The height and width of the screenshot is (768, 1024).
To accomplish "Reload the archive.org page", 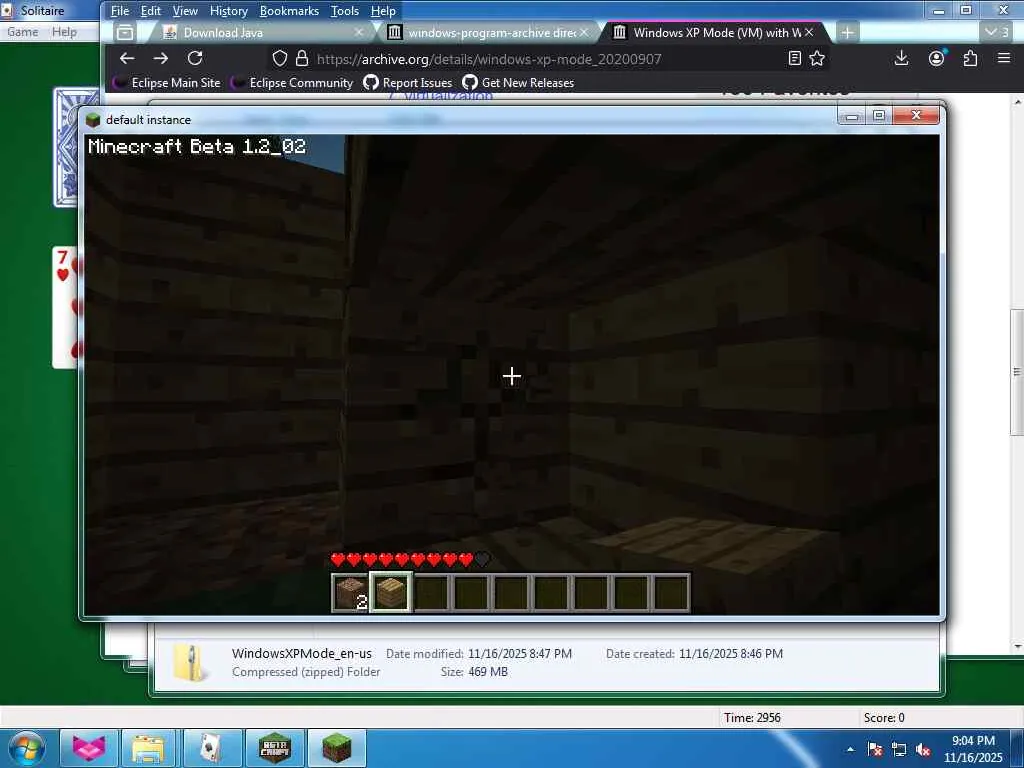I will click(x=195, y=58).
